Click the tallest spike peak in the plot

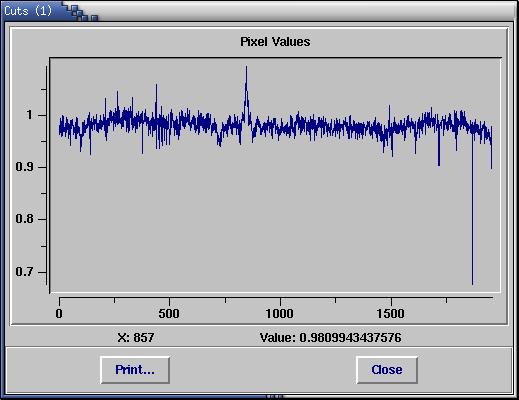coord(246,68)
